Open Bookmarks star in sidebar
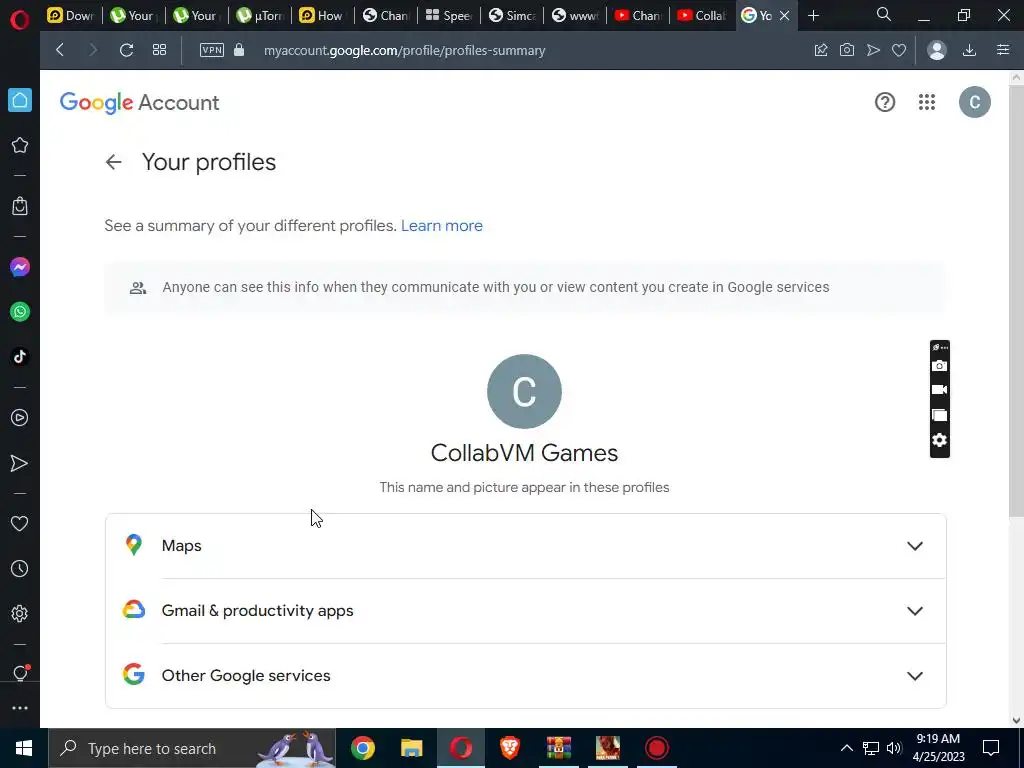 coord(20,145)
